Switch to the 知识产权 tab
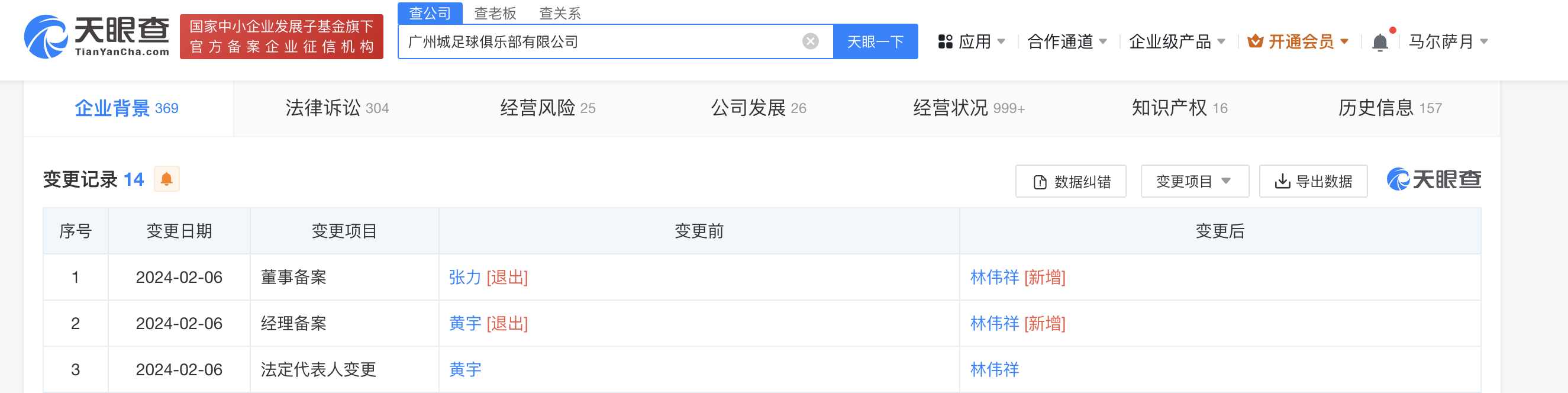1568x393 pixels. 1179,108
